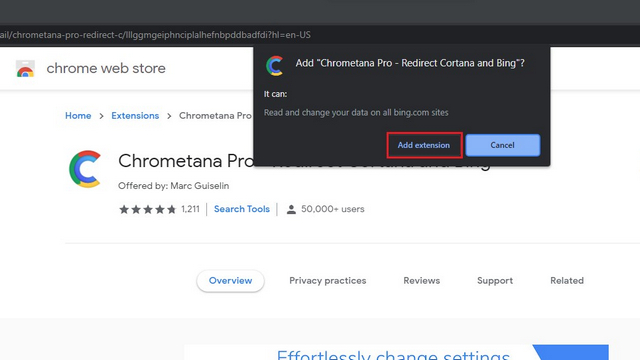Image resolution: width=640 pixels, height=360 pixels.
Task: Click the chrome web store title text
Action: [106, 68]
